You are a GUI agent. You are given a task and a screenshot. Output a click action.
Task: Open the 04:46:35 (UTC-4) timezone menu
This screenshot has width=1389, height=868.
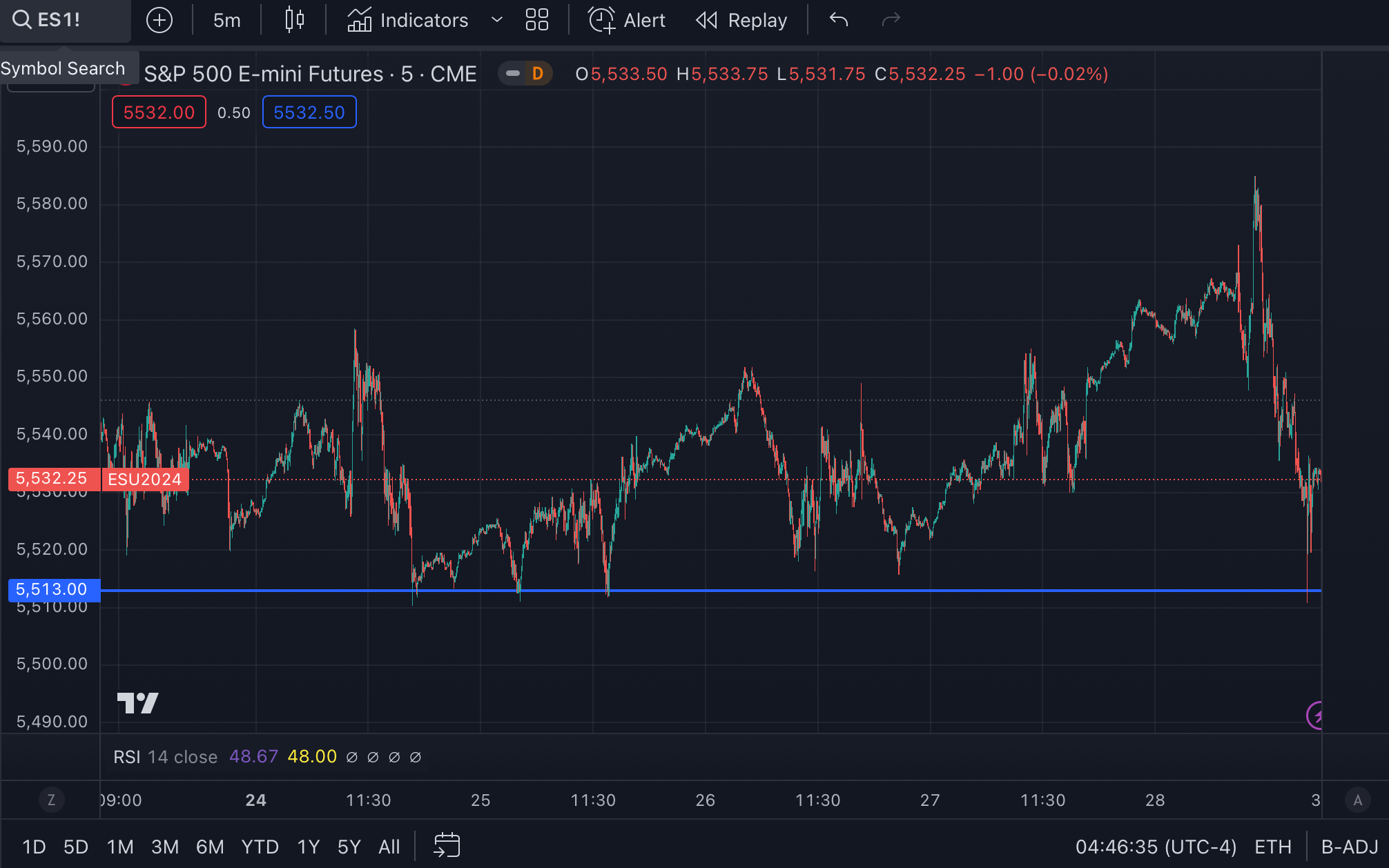tap(1156, 847)
